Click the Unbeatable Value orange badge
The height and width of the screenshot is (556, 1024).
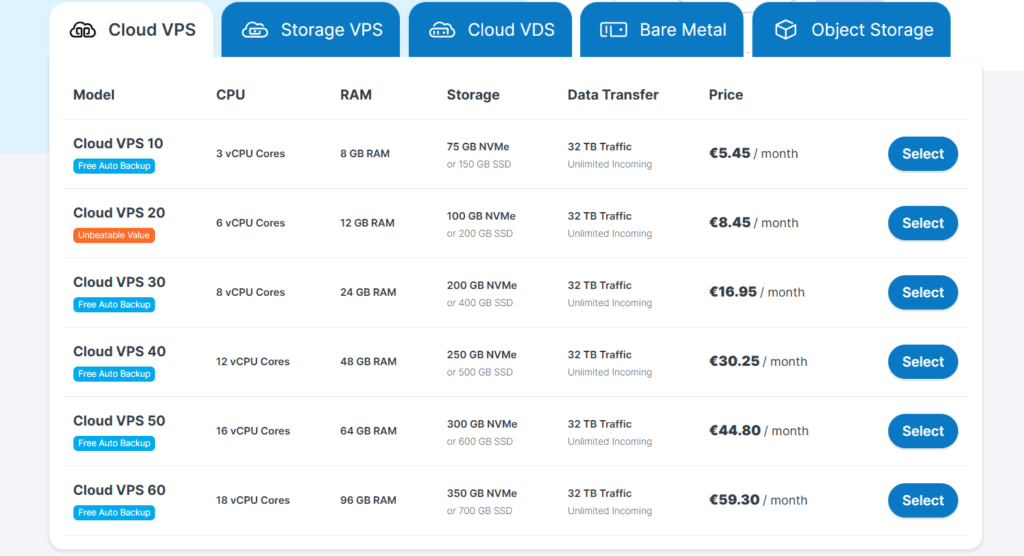click(114, 235)
